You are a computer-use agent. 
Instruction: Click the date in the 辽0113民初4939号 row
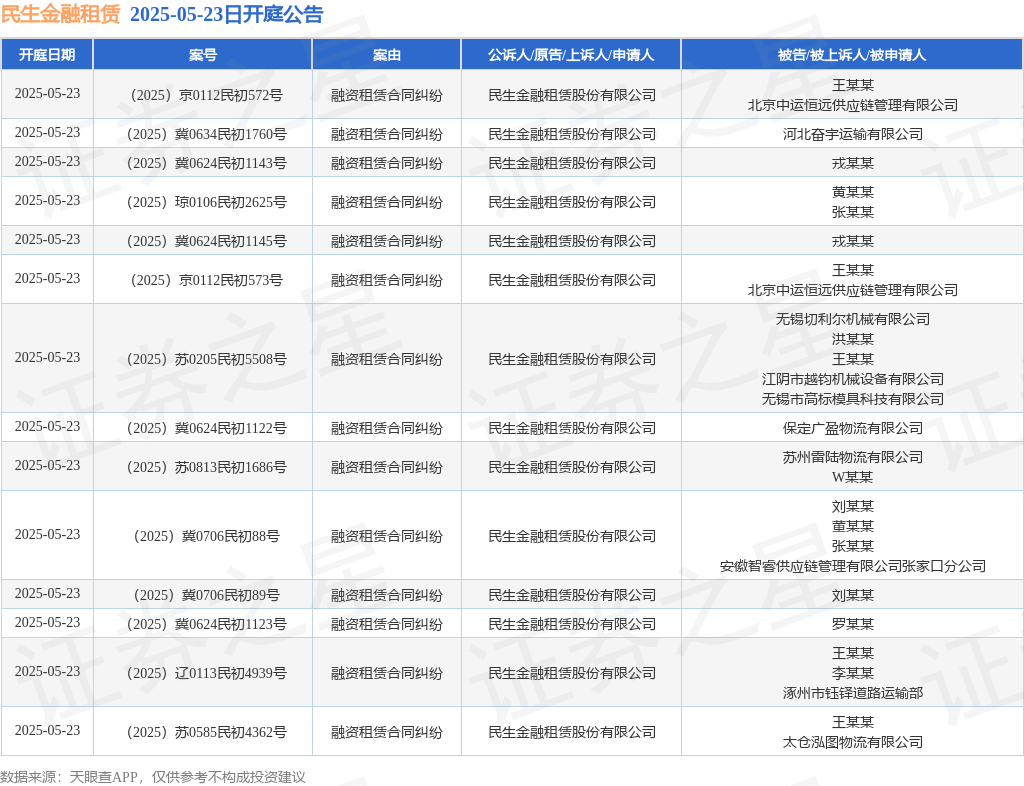coord(47,672)
